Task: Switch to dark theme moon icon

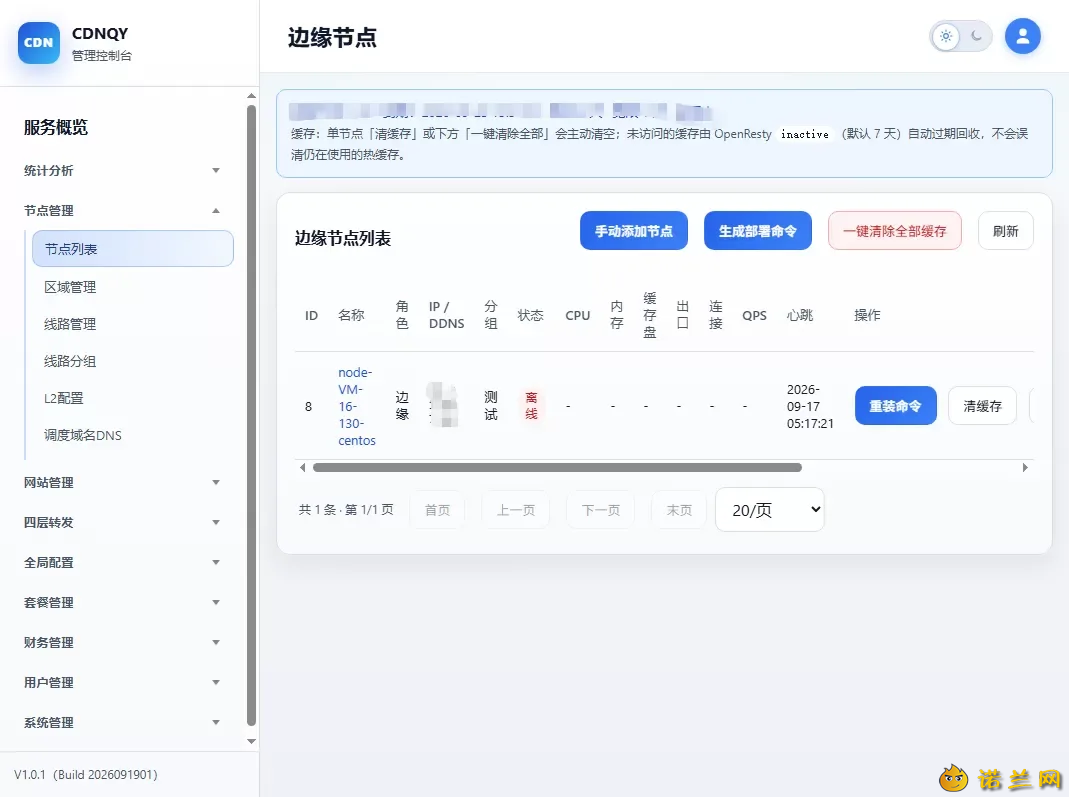Action: tap(976, 36)
